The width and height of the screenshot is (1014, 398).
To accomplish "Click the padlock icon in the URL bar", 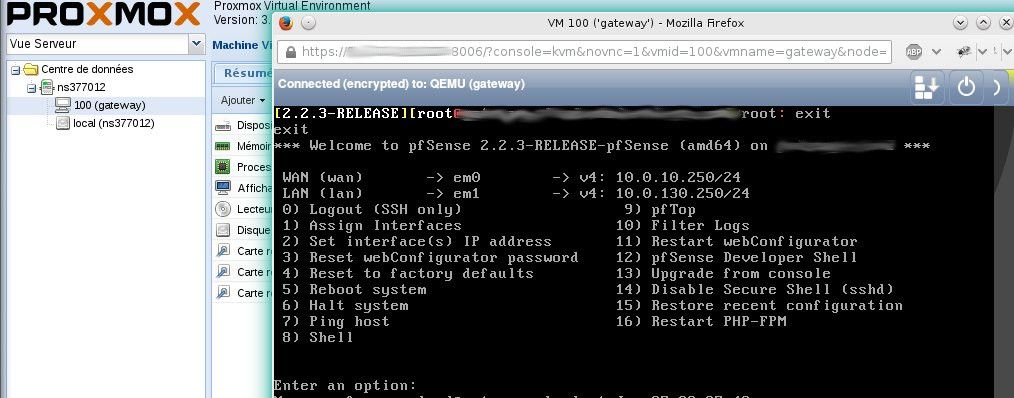I will click(291, 52).
